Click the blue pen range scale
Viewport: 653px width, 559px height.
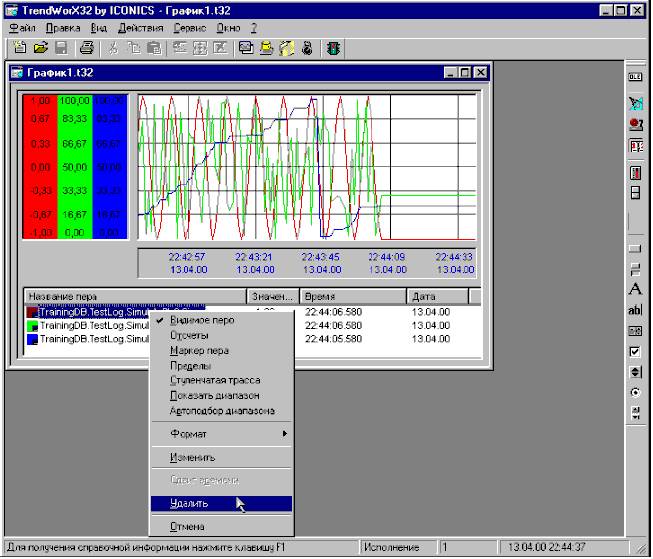tap(109, 167)
